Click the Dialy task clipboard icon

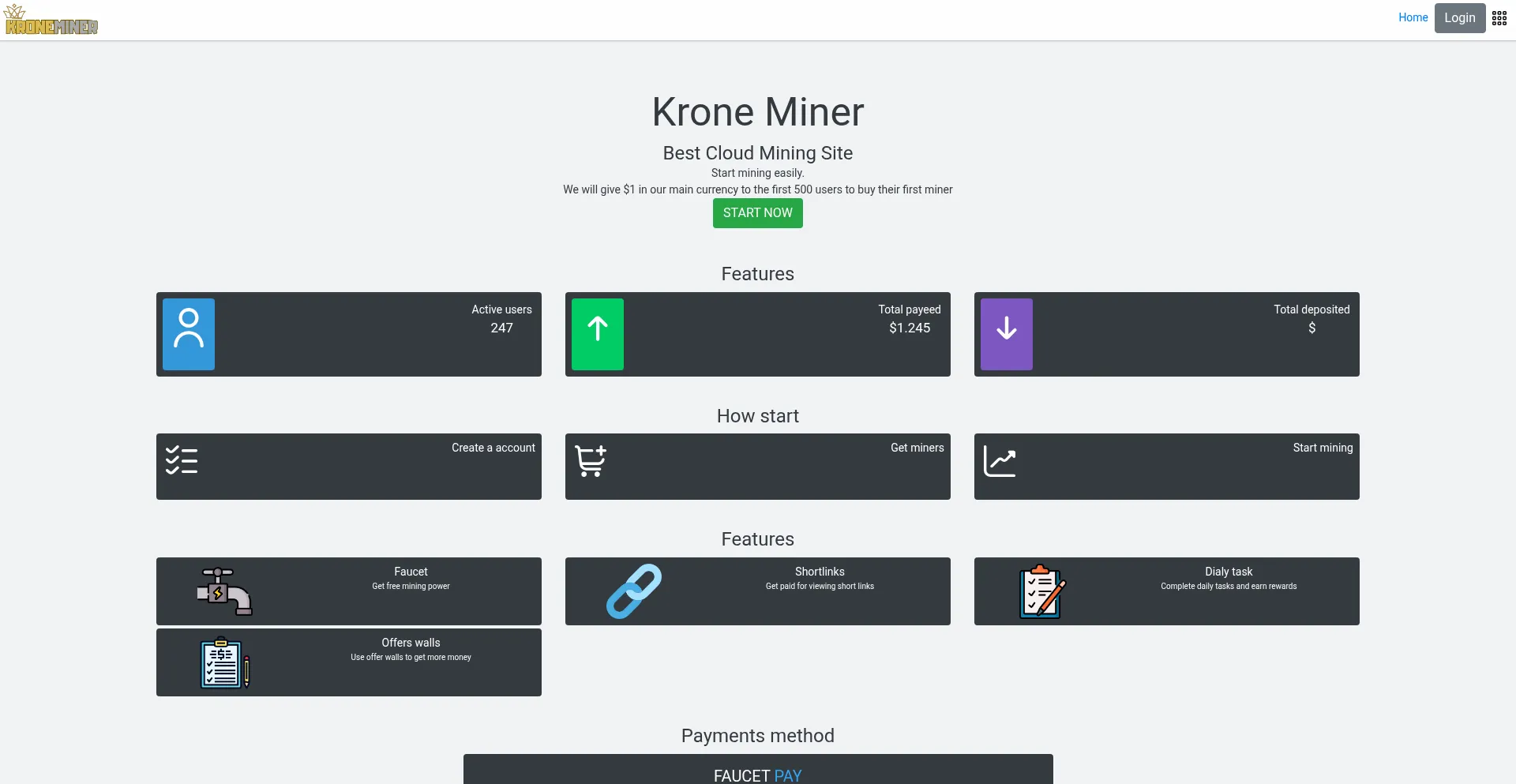point(1042,591)
